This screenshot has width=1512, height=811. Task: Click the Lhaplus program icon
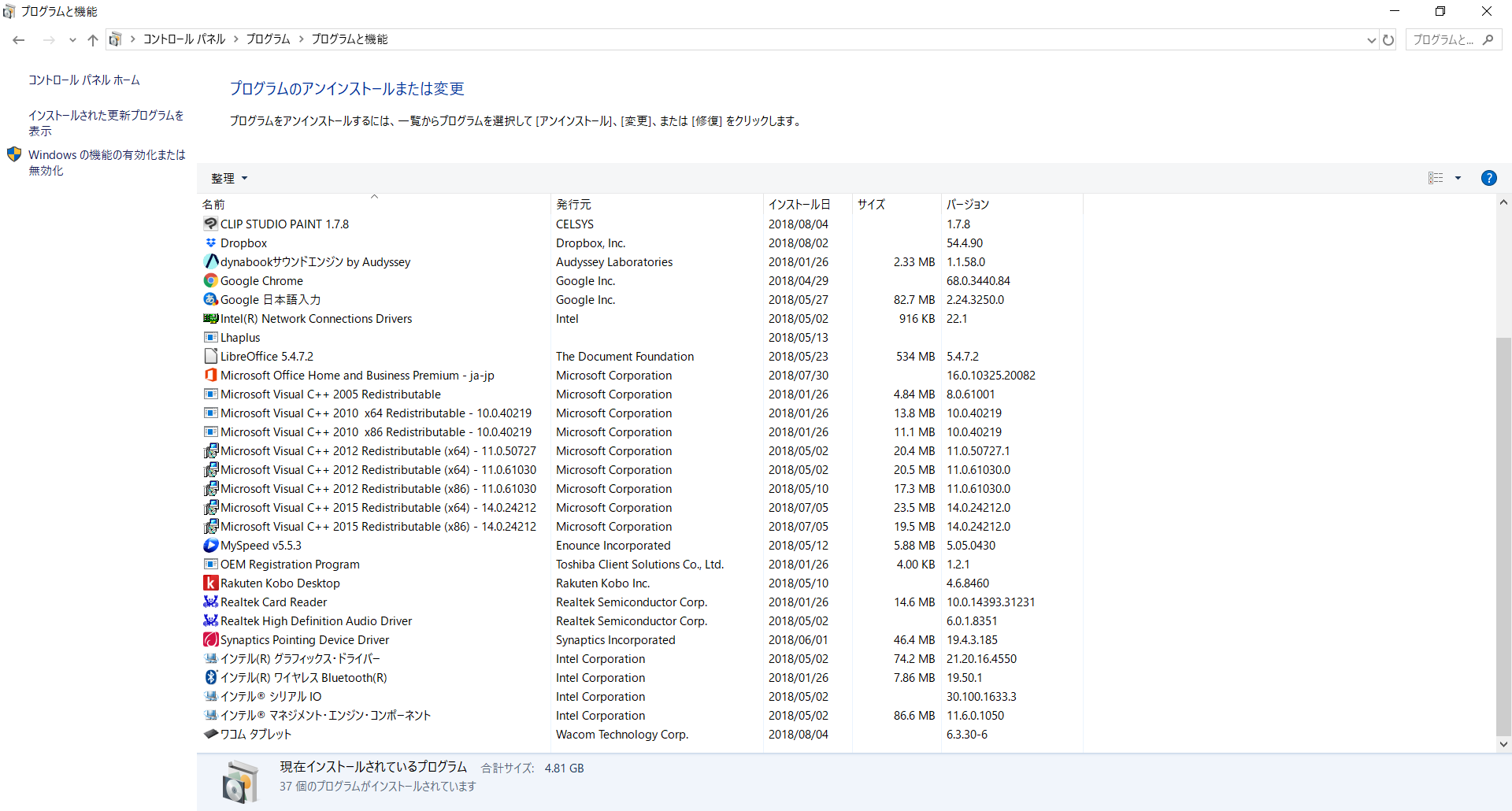(210, 338)
